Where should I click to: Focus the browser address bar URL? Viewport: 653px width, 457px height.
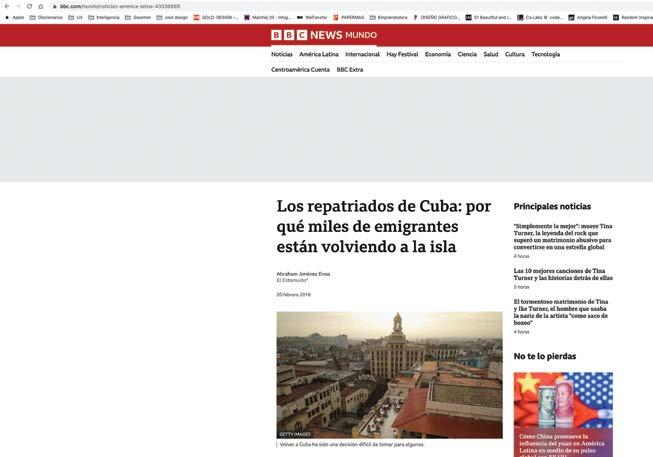[x=120, y=6]
